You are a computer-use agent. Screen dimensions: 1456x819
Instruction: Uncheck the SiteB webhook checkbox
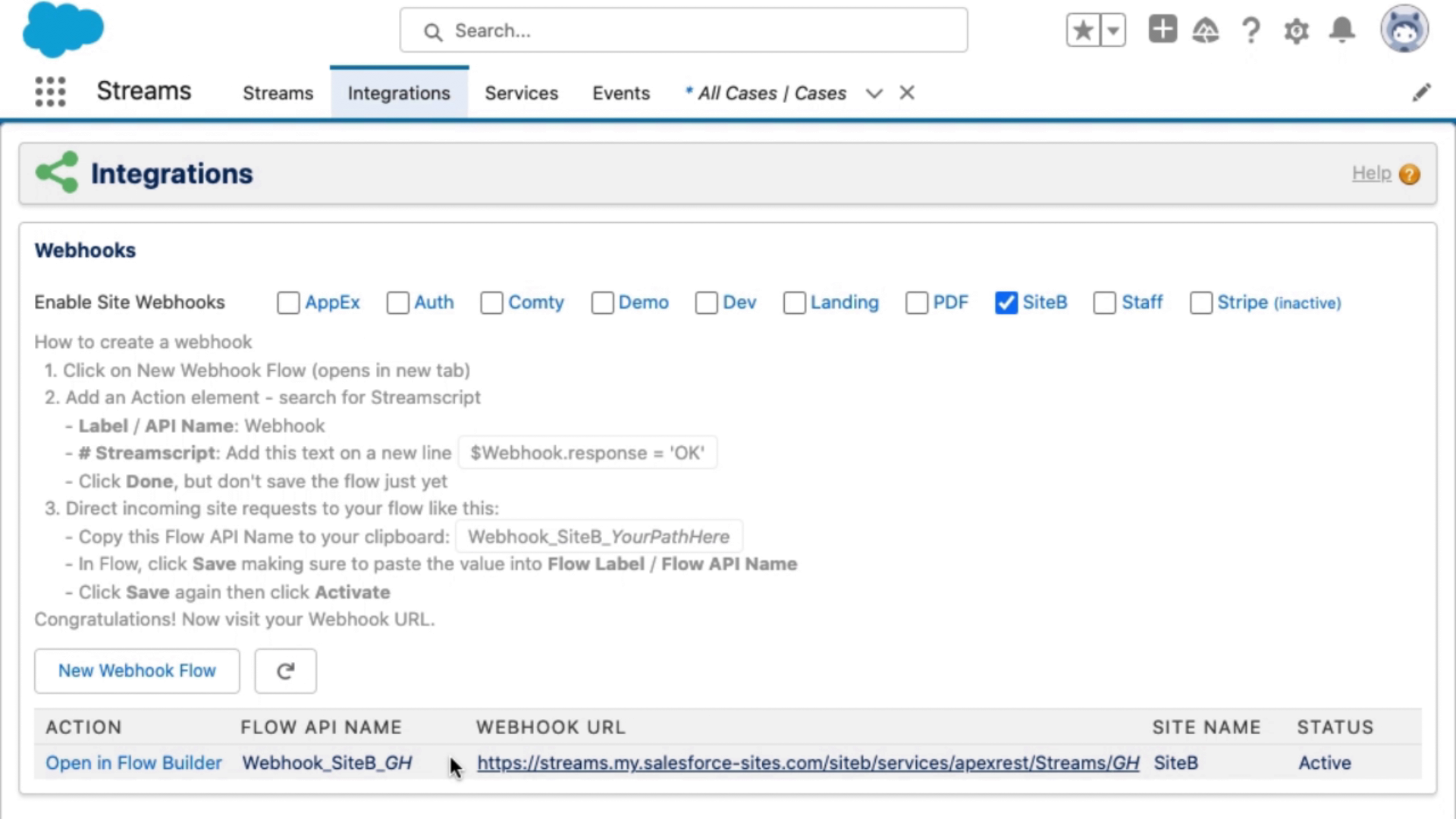click(1006, 303)
